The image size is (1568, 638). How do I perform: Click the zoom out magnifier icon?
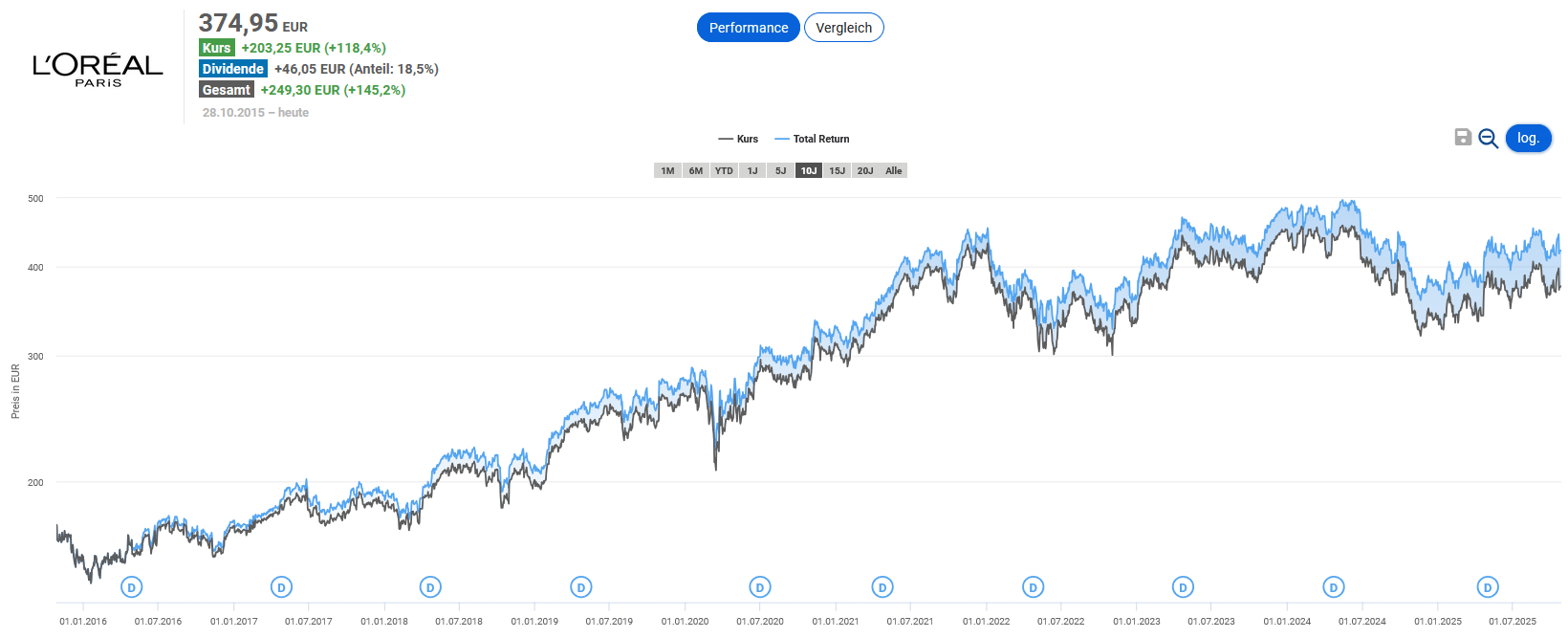click(x=1488, y=139)
